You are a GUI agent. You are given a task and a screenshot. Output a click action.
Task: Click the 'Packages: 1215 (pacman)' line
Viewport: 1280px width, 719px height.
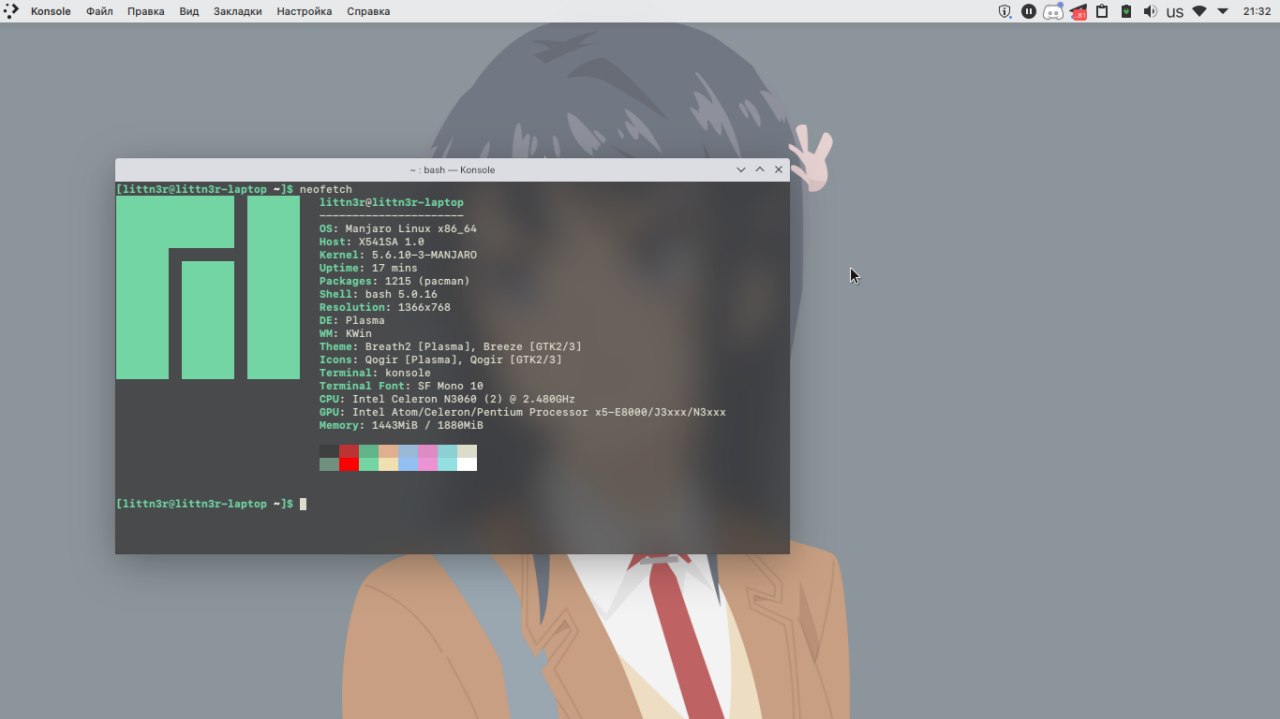click(394, 281)
